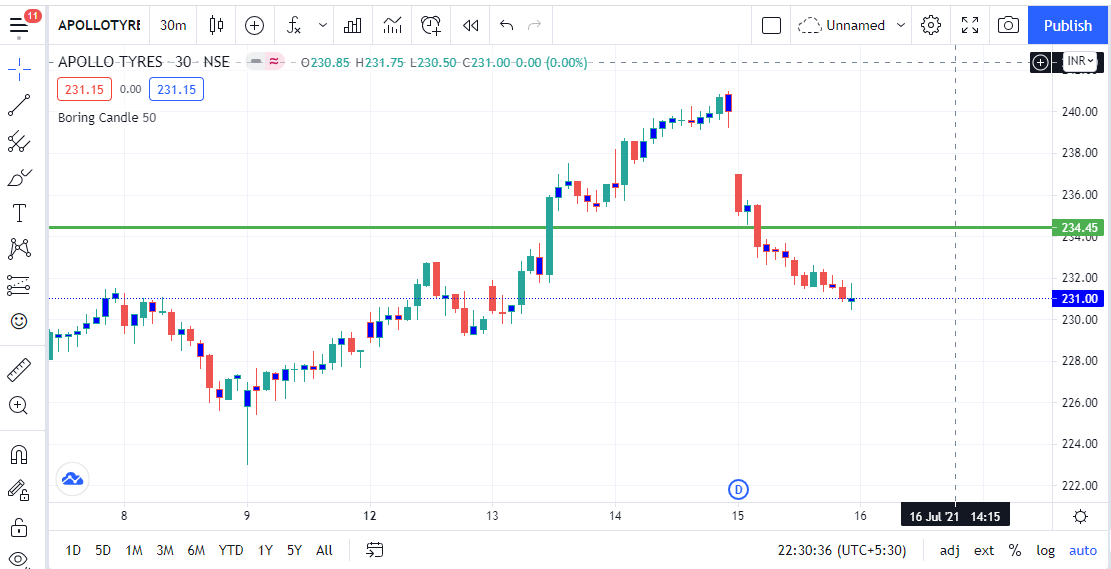Take a chart snapshot with camera icon

(1009, 25)
